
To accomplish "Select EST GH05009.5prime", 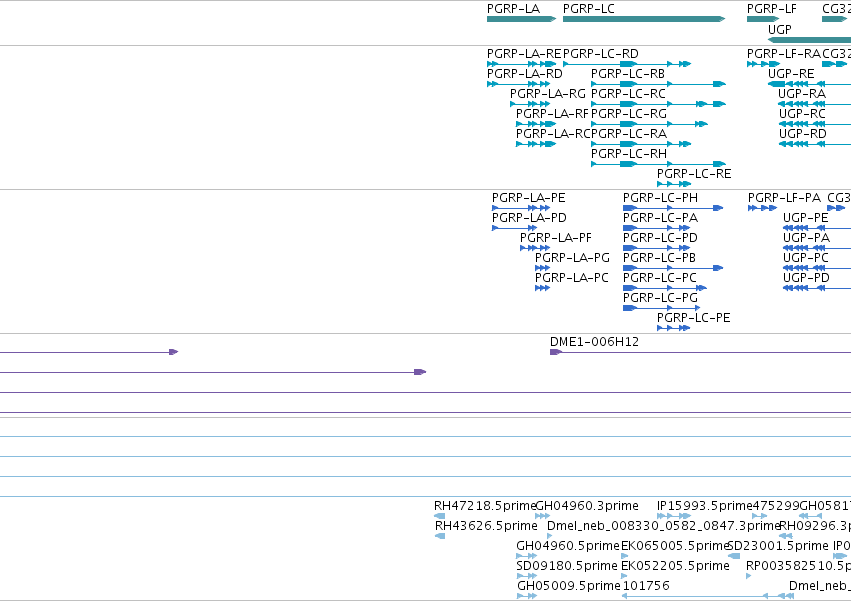I will 527,596.
